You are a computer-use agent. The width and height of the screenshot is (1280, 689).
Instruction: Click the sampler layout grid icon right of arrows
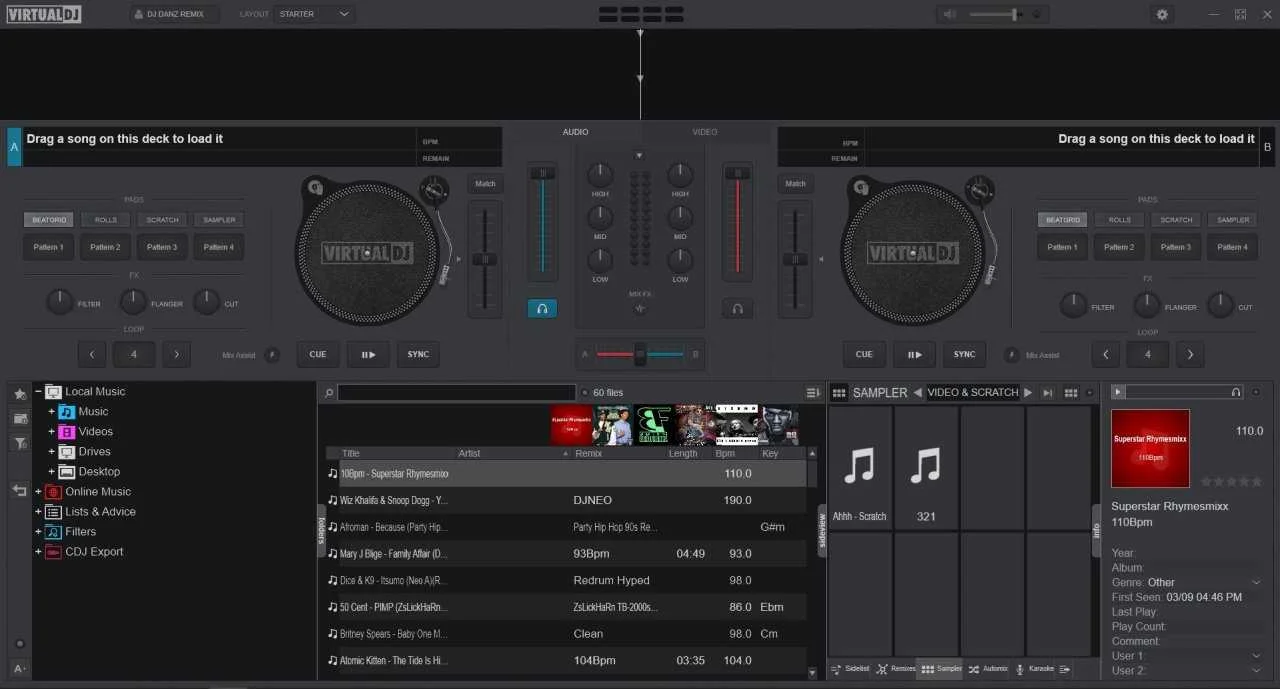(x=1071, y=393)
